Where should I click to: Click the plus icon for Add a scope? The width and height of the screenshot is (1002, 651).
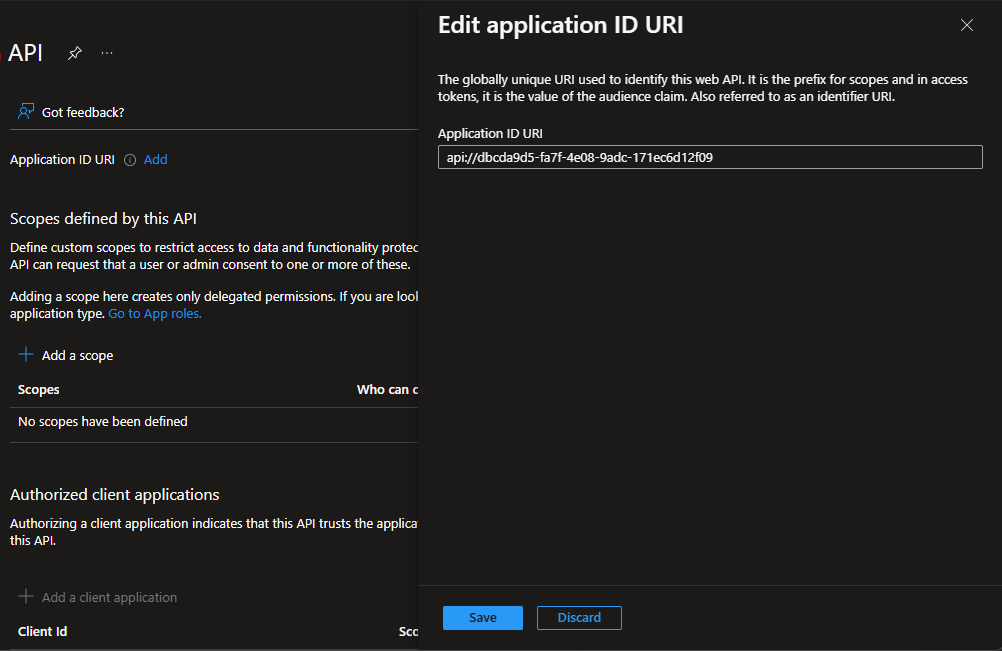[26, 355]
